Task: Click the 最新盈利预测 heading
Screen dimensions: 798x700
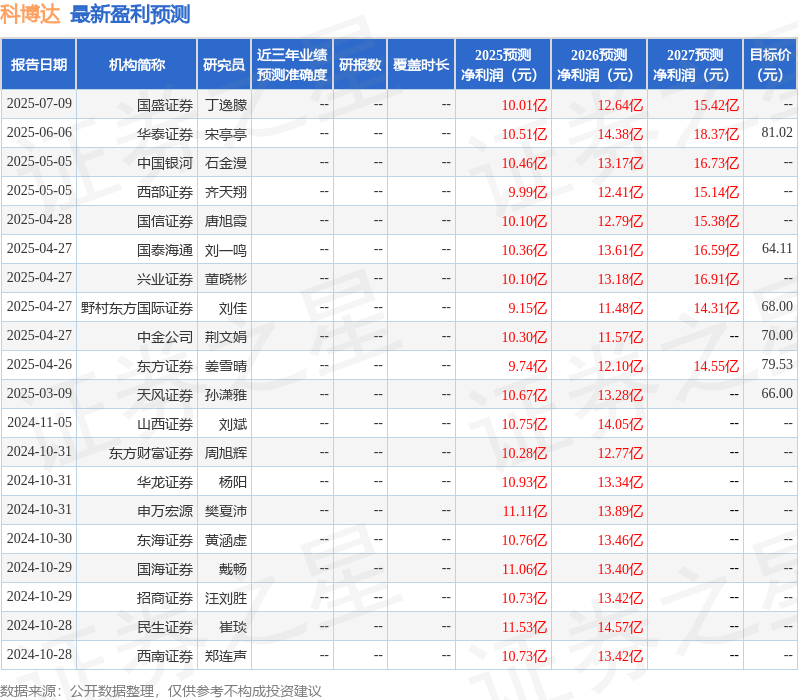Action: pyautogui.click(x=130, y=14)
